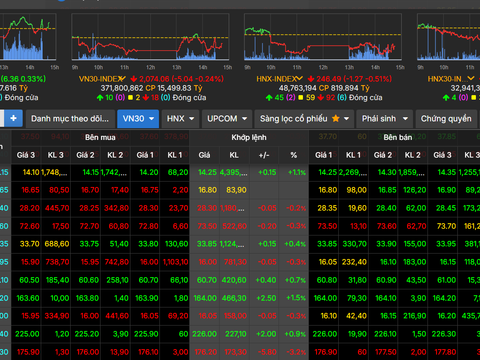The height and width of the screenshot is (360, 480).
Task: Open the UPCOM dropdown tab
Action: [227, 119]
